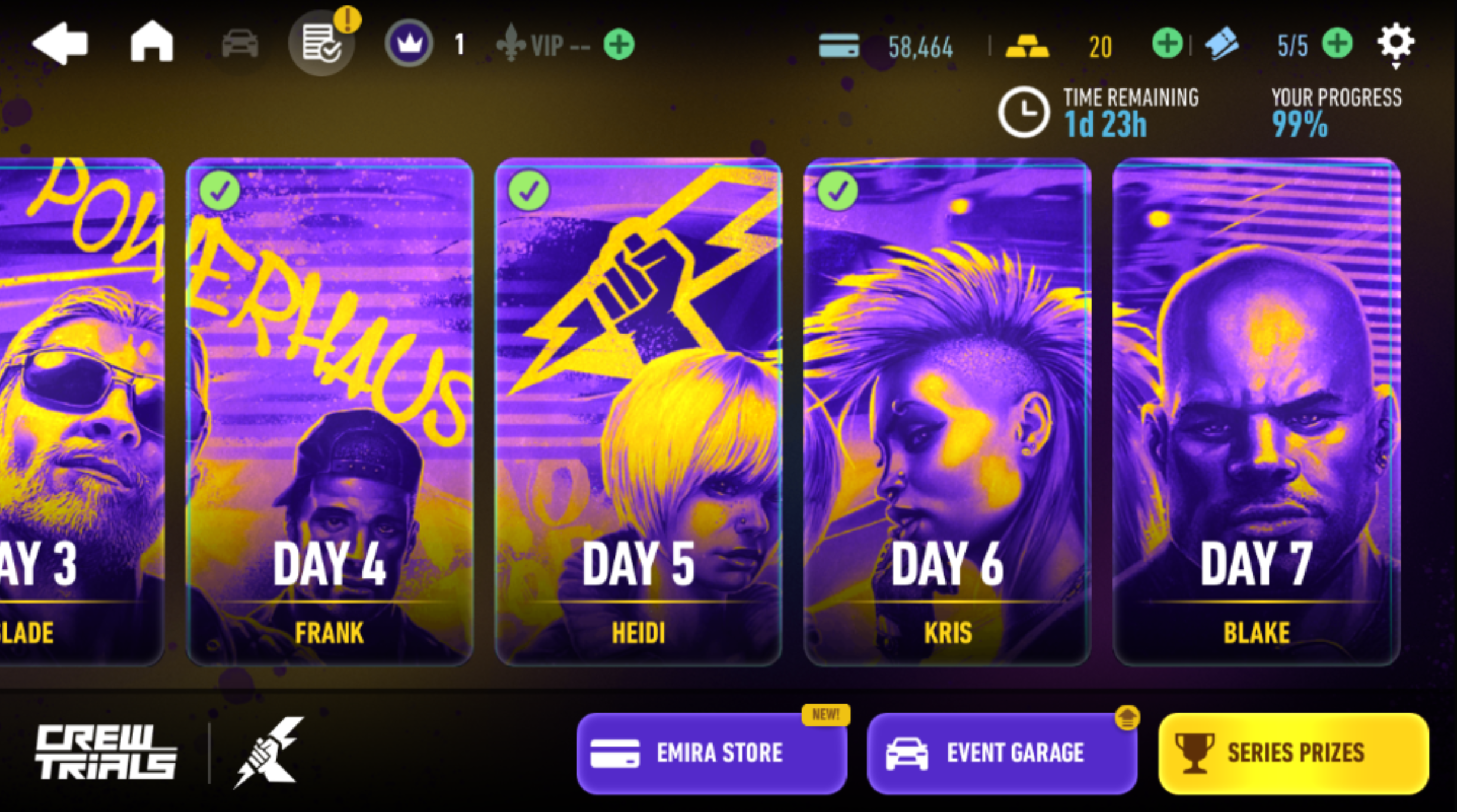Open the settings gear dropdown

click(1396, 45)
